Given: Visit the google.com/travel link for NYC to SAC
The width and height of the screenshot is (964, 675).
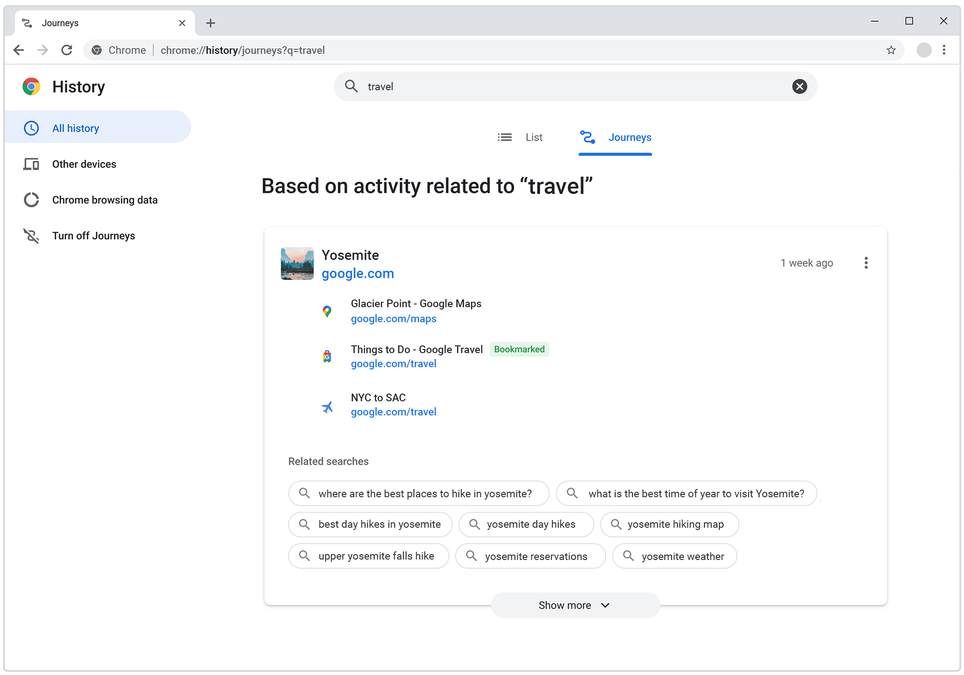Looking at the screenshot, I should (x=393, y=411).
